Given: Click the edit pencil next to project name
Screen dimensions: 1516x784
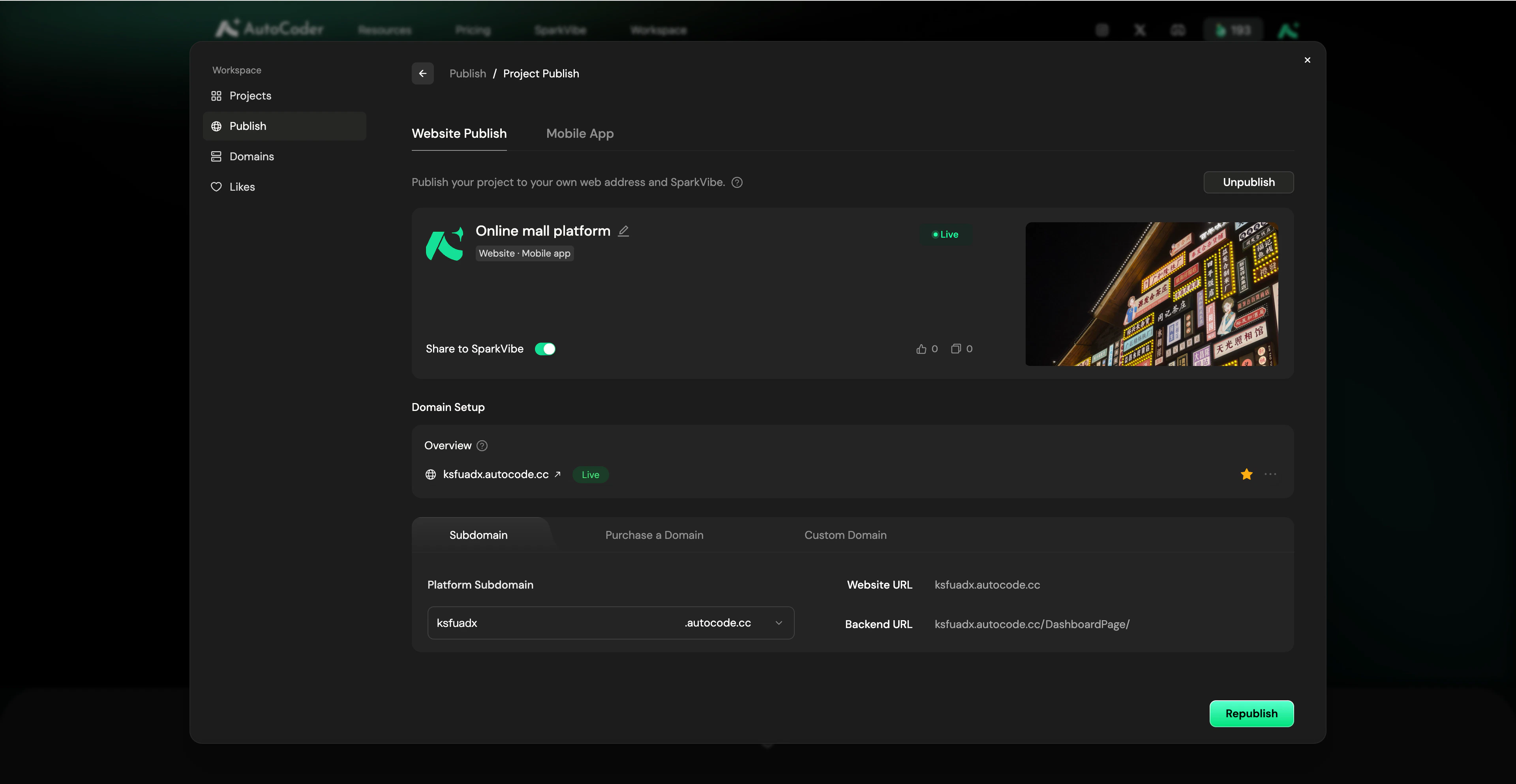Looking at the screenshot, I should click(623, 231).
